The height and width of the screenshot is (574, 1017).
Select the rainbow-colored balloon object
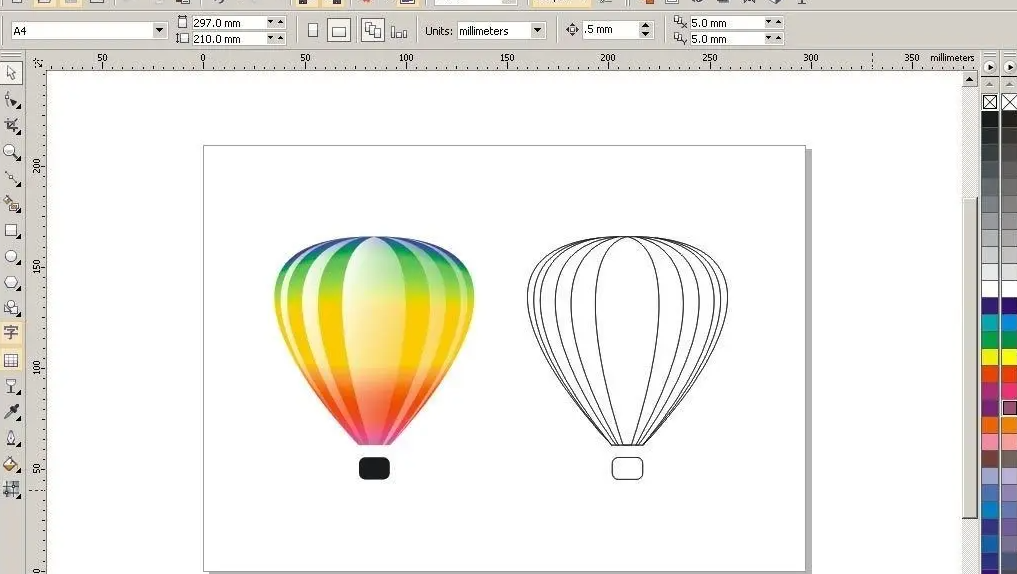point(374,341)
